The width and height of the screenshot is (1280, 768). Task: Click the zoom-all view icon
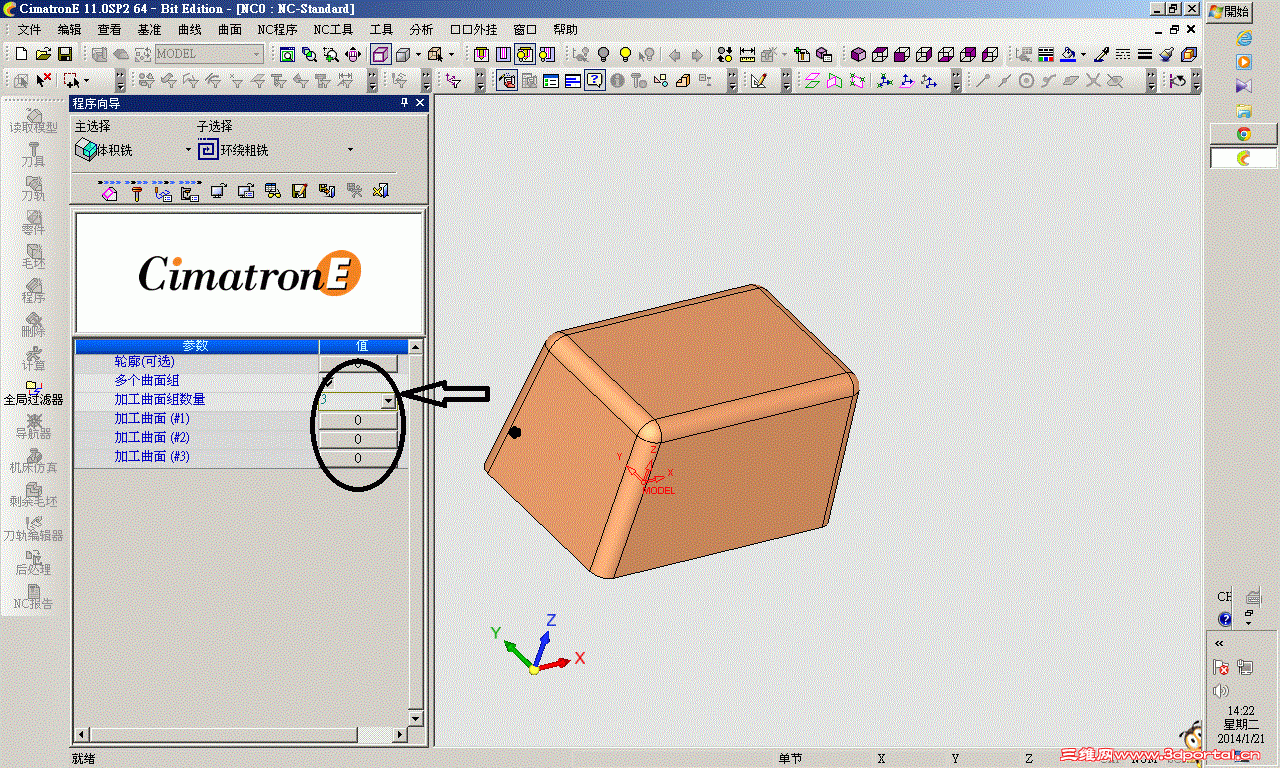point(288,54)
